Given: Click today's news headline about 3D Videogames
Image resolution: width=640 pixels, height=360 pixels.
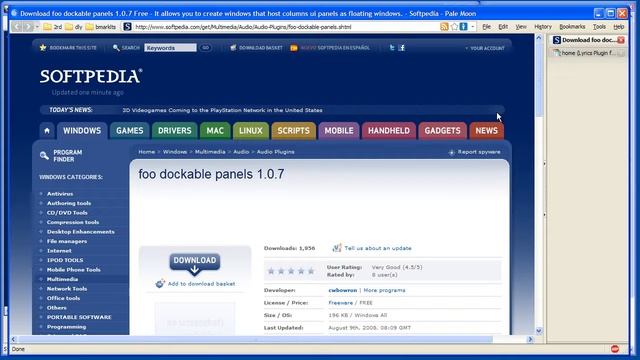Looking at the screenshot, I should coord(222,110).
